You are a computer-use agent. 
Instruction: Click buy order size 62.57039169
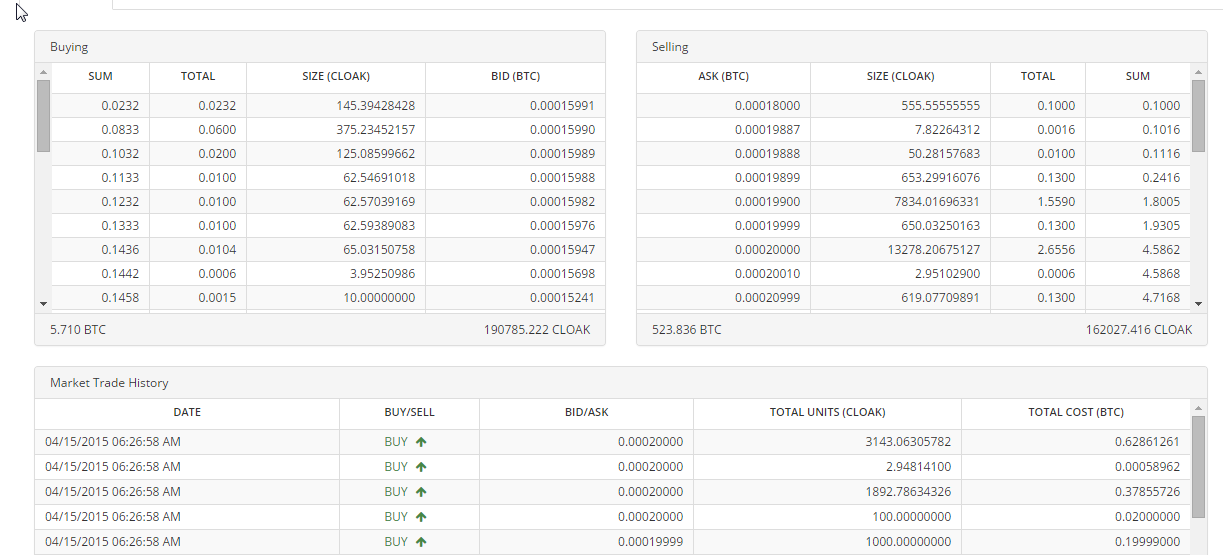(x=379, y=201)
